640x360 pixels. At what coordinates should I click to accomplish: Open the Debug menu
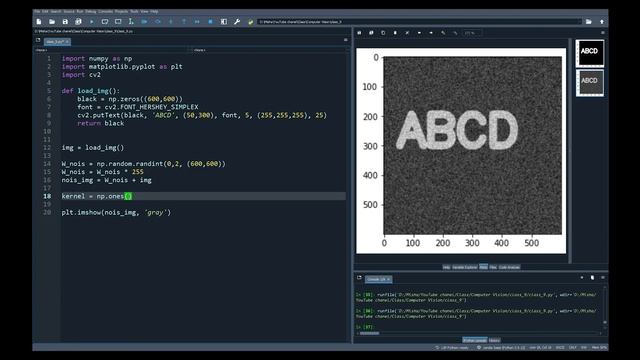[91, 11]
